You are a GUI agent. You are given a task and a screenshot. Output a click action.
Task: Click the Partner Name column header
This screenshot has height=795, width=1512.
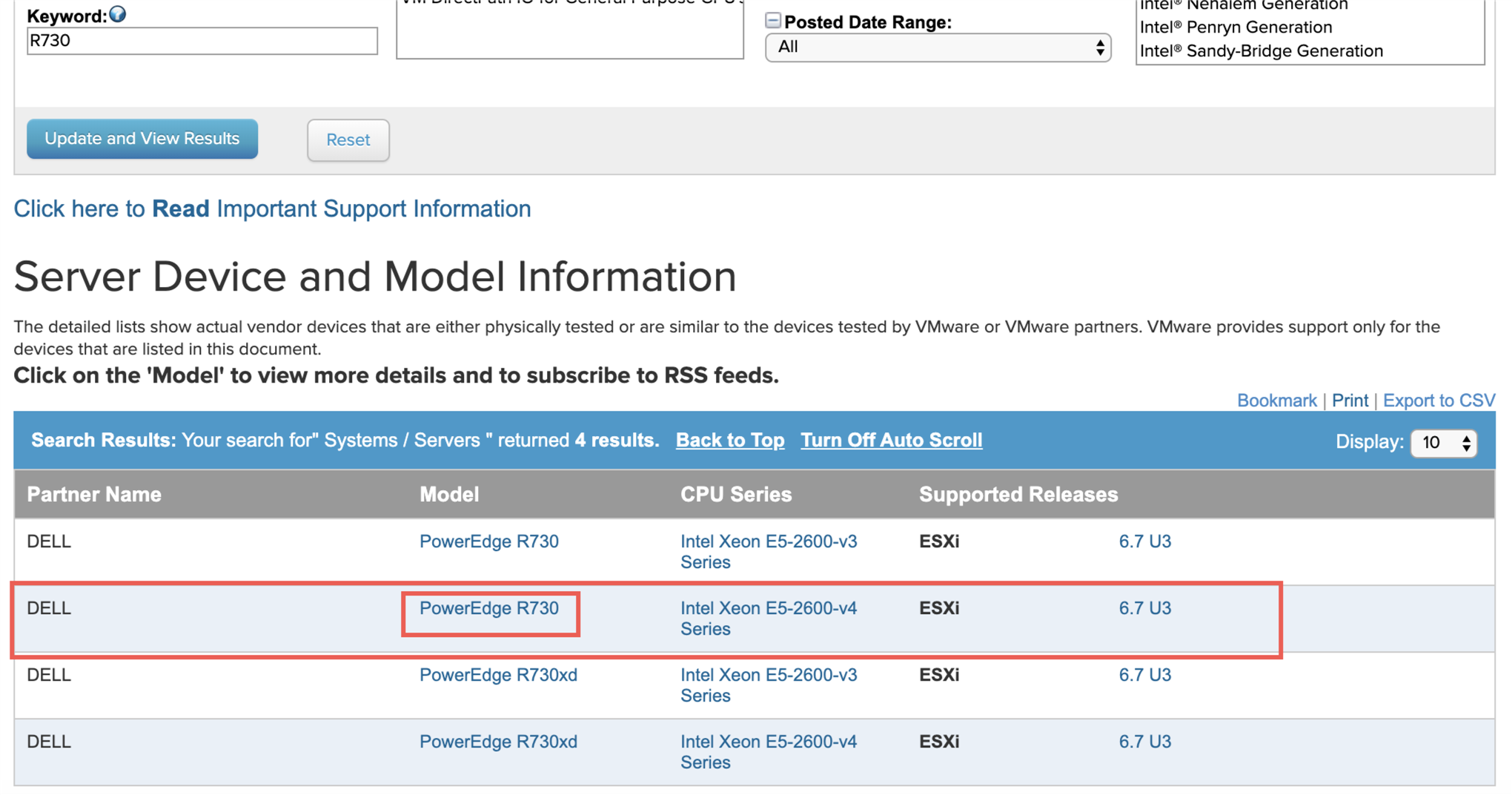click(x=94, y=494)
